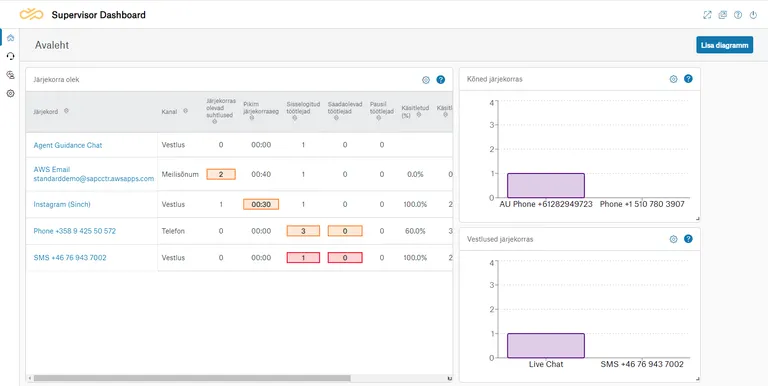Open settings gear of Kõned järjekorras chart

[673, 79]
